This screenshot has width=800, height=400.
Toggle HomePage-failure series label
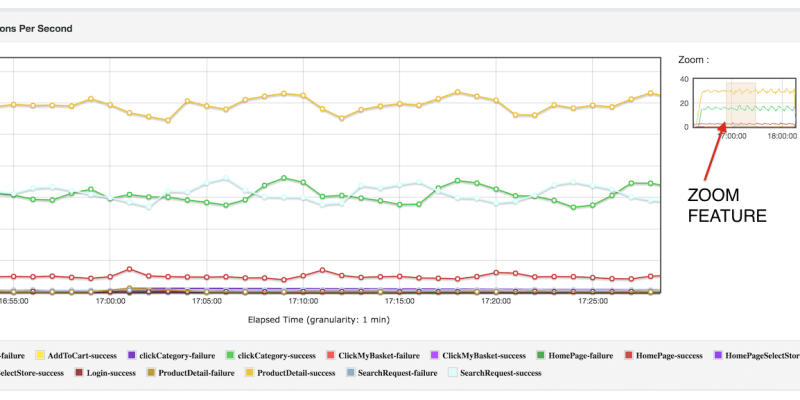click(x=581, y=356)
